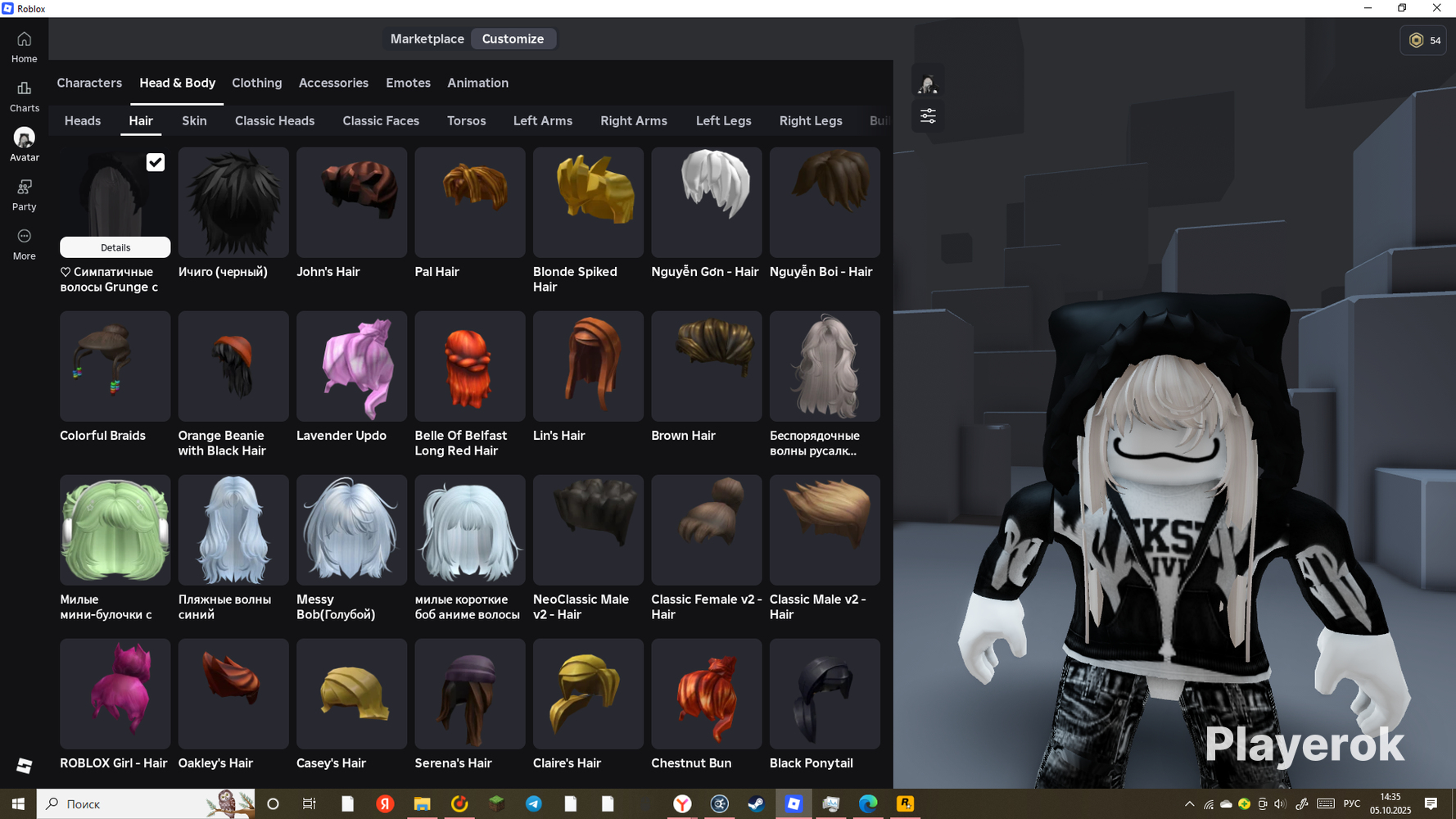
Task: Open the Torsos subtab
Action: tap(467, 120)
